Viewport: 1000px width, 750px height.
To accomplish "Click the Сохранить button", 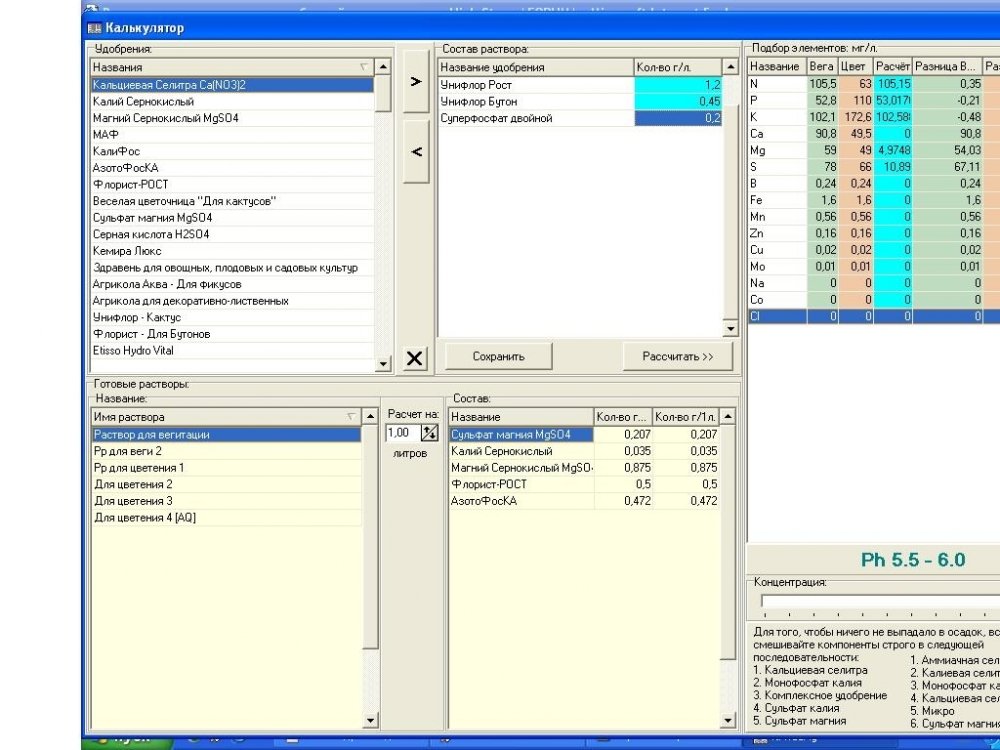I will 498,357.
